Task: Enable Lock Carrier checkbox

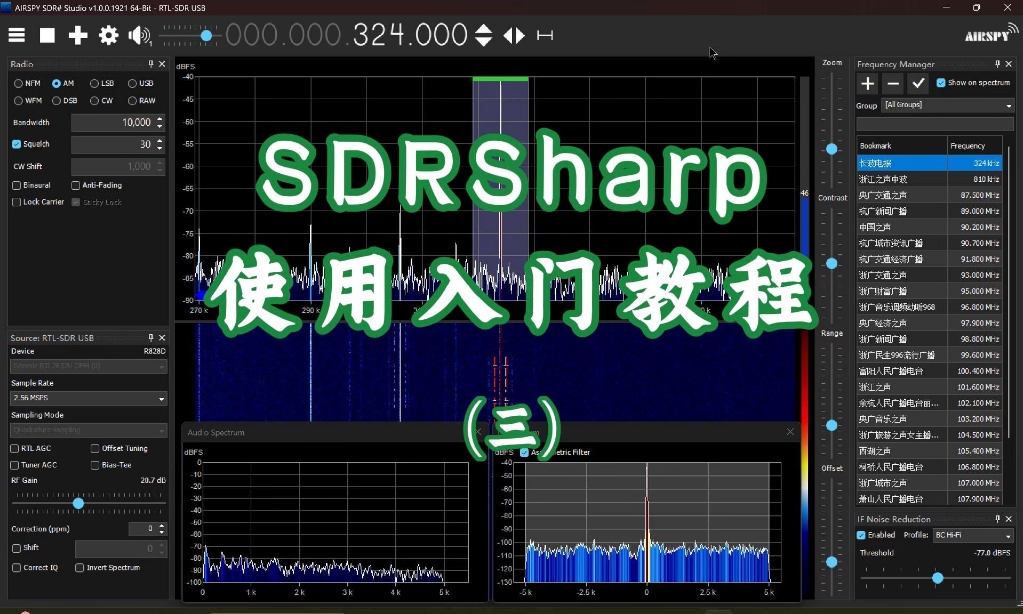Action: pyautogui.click(x=16, y=202)
